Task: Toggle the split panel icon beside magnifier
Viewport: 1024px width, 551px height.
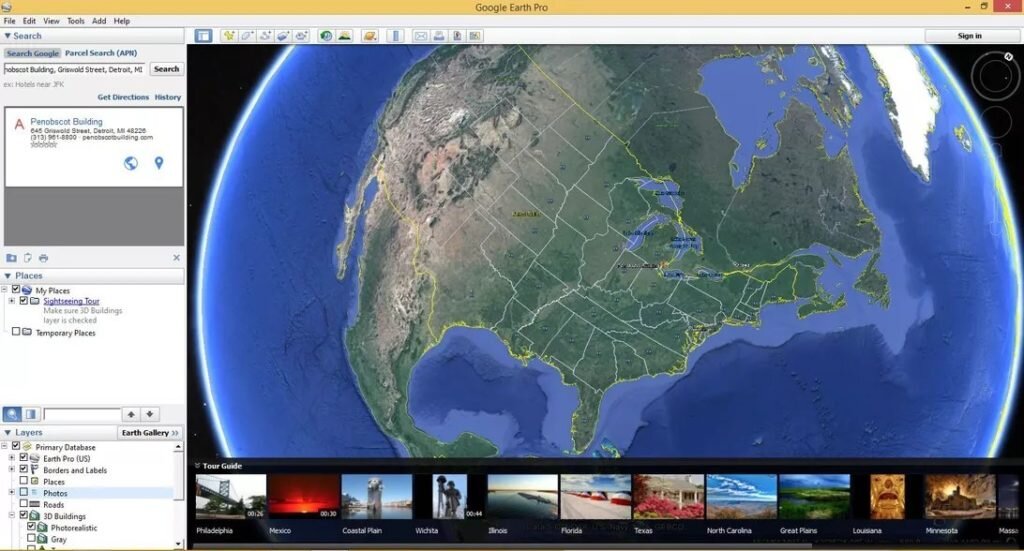Action: point(31,414)
